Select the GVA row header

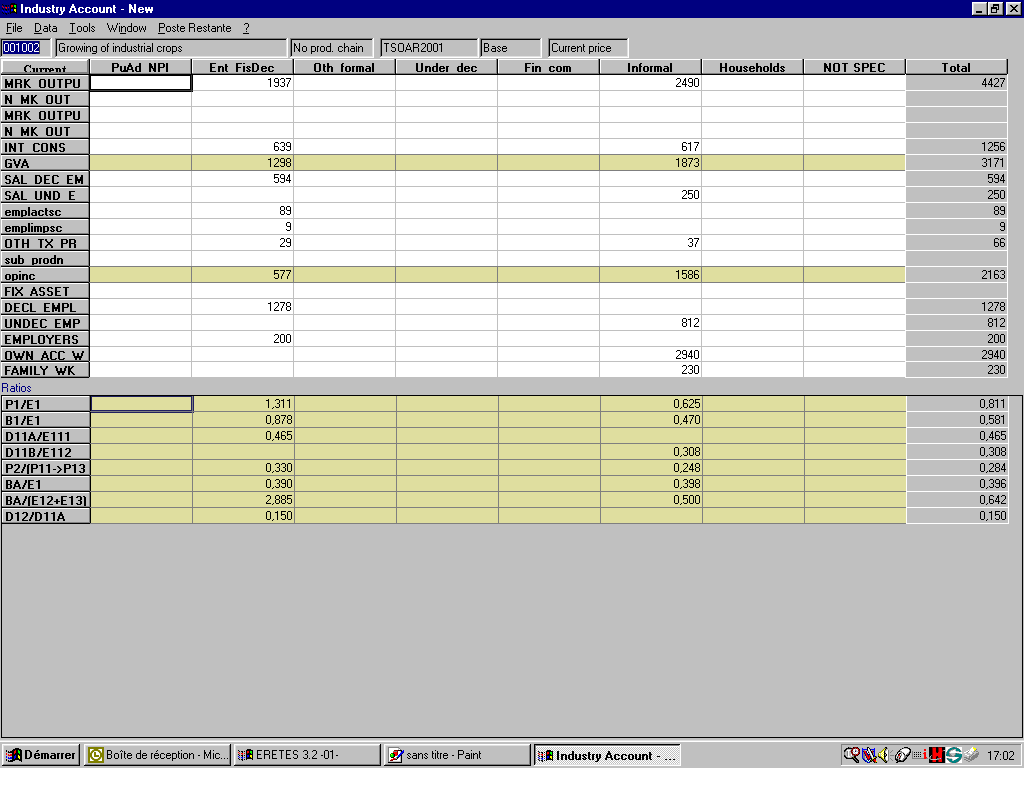[x=45, y=163]
